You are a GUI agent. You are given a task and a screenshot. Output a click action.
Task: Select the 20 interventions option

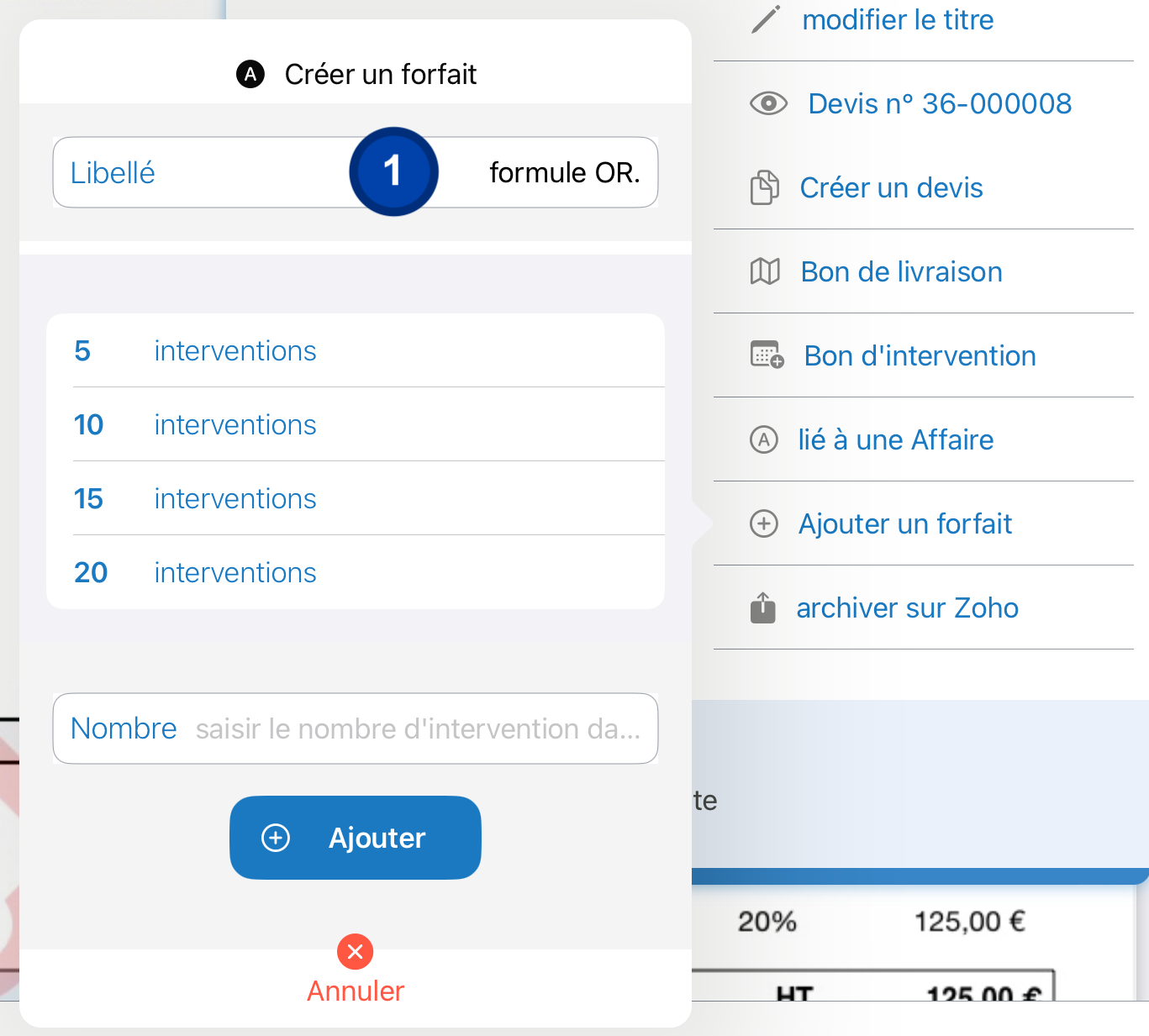[x=356, y=572]
